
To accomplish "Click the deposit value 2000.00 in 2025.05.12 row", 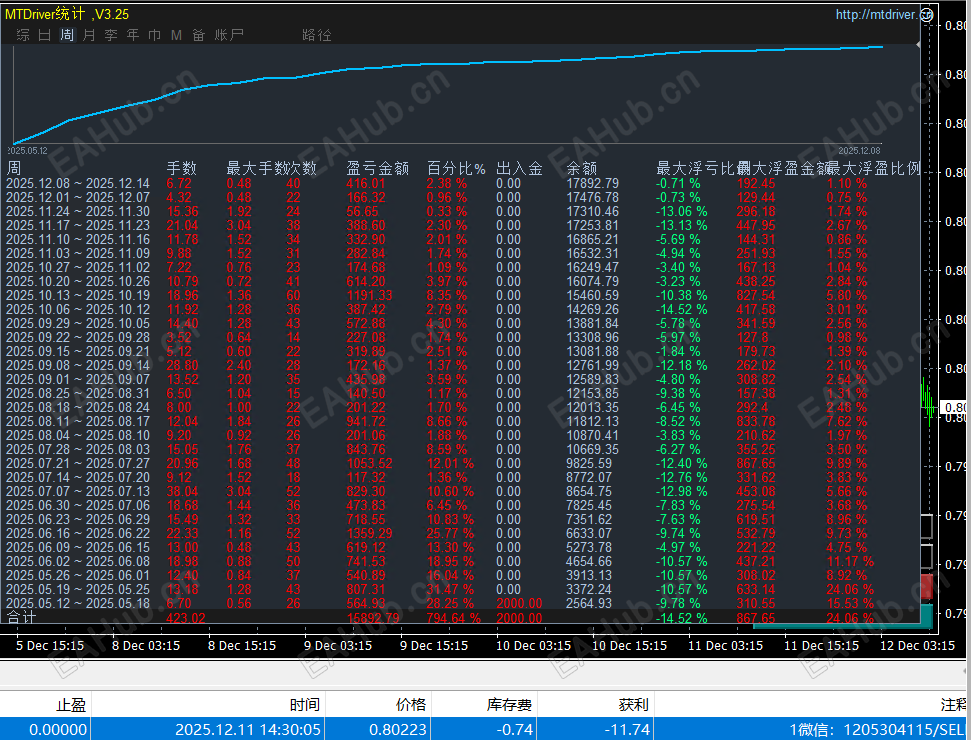I will [519, 603].
